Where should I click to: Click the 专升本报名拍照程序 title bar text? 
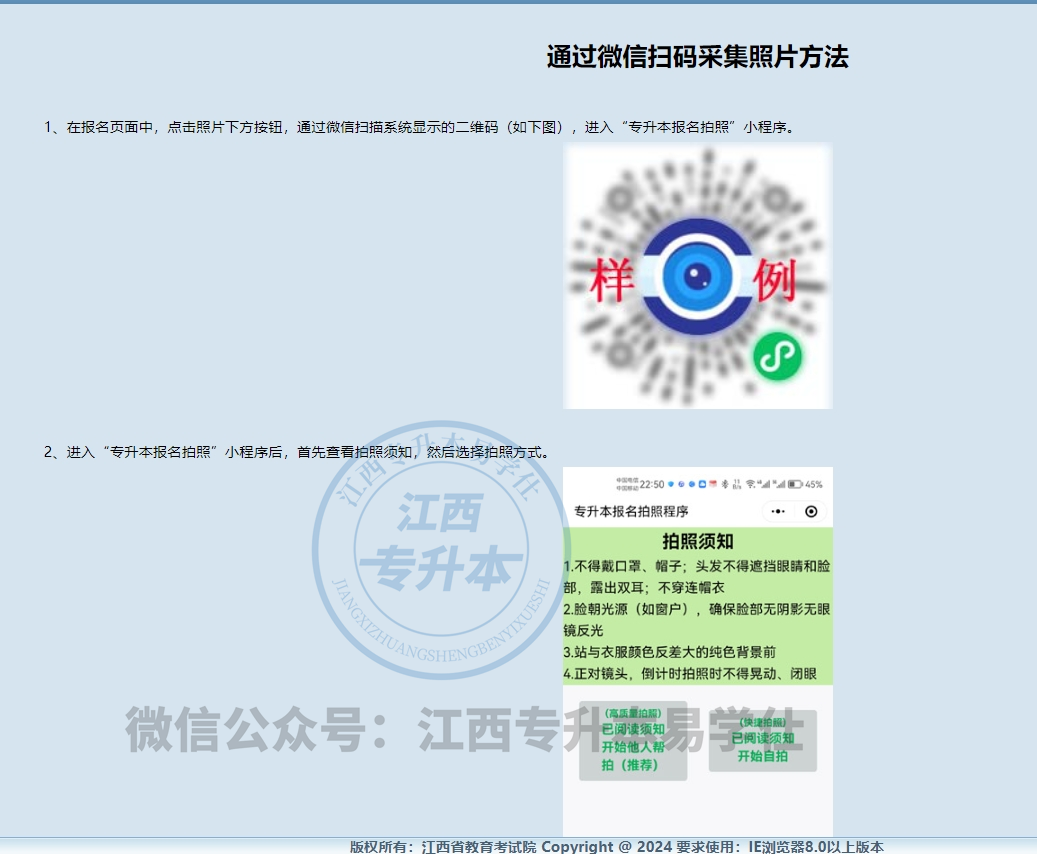(x=631, y=511)
